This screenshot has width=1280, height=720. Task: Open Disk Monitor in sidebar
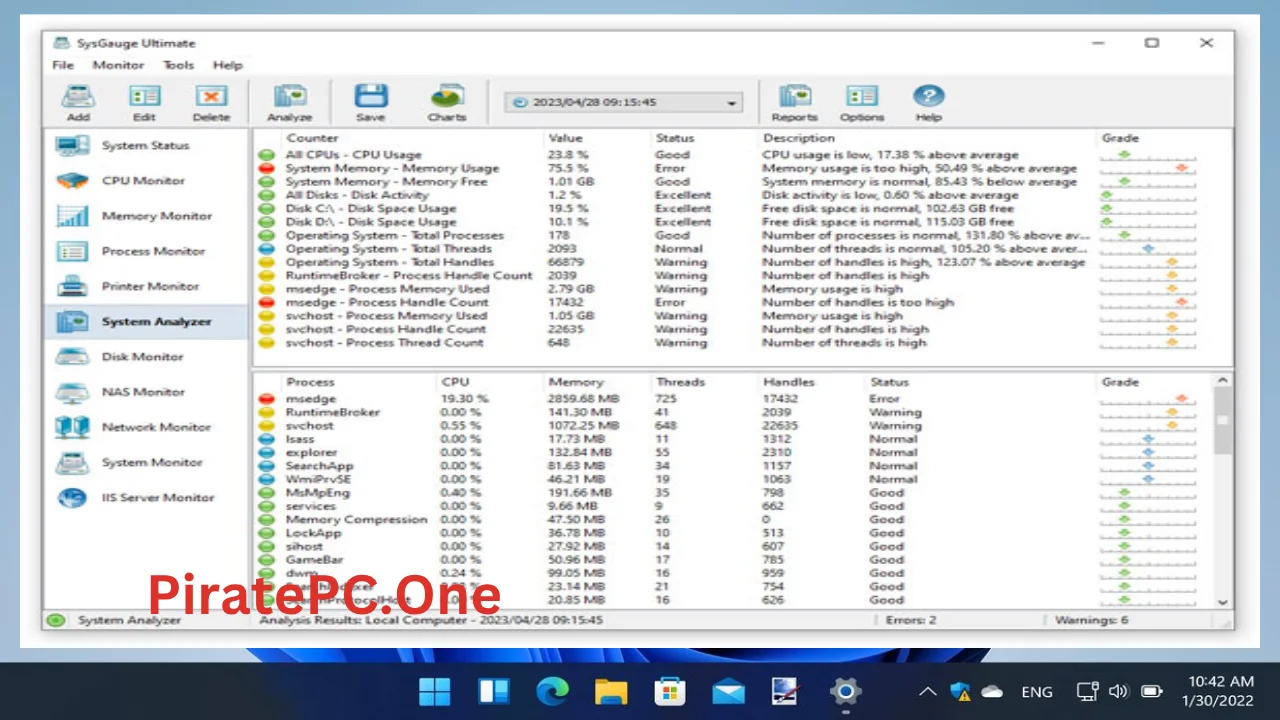coord(146,357)
